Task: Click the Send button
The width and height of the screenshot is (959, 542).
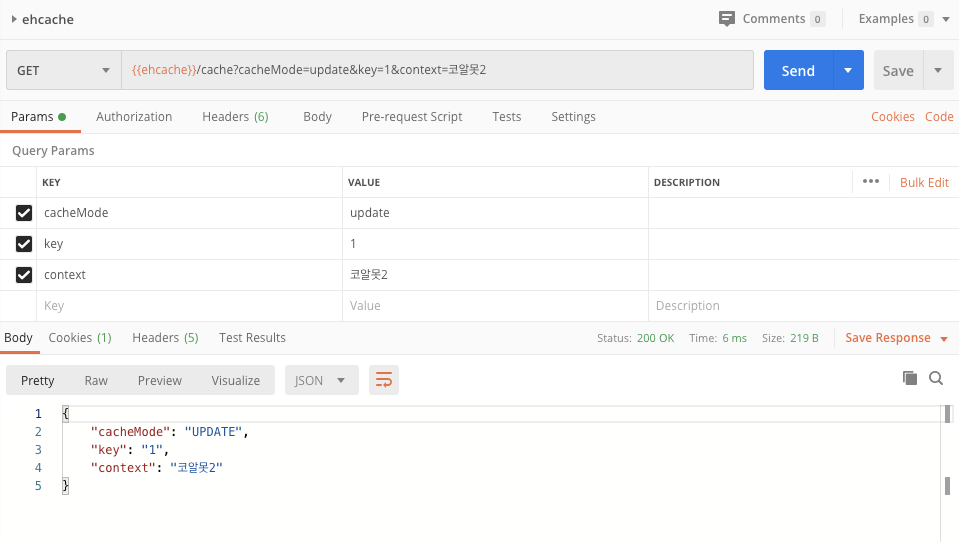Action: pyautogui.click(x=798, y=70)
